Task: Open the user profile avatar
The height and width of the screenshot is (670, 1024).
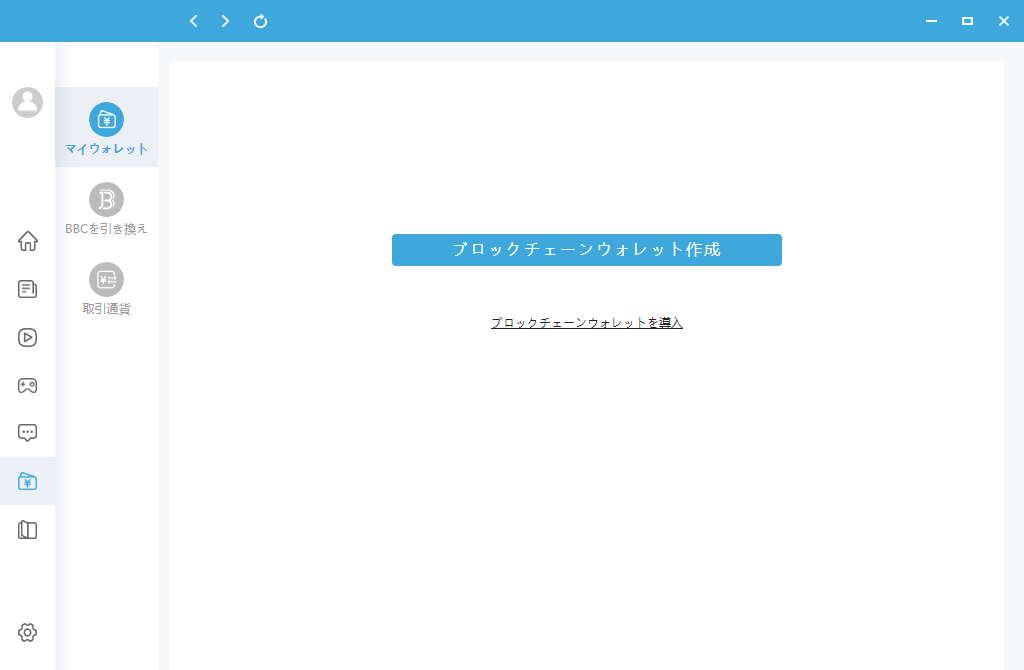Action: click(x=27, y=102)
